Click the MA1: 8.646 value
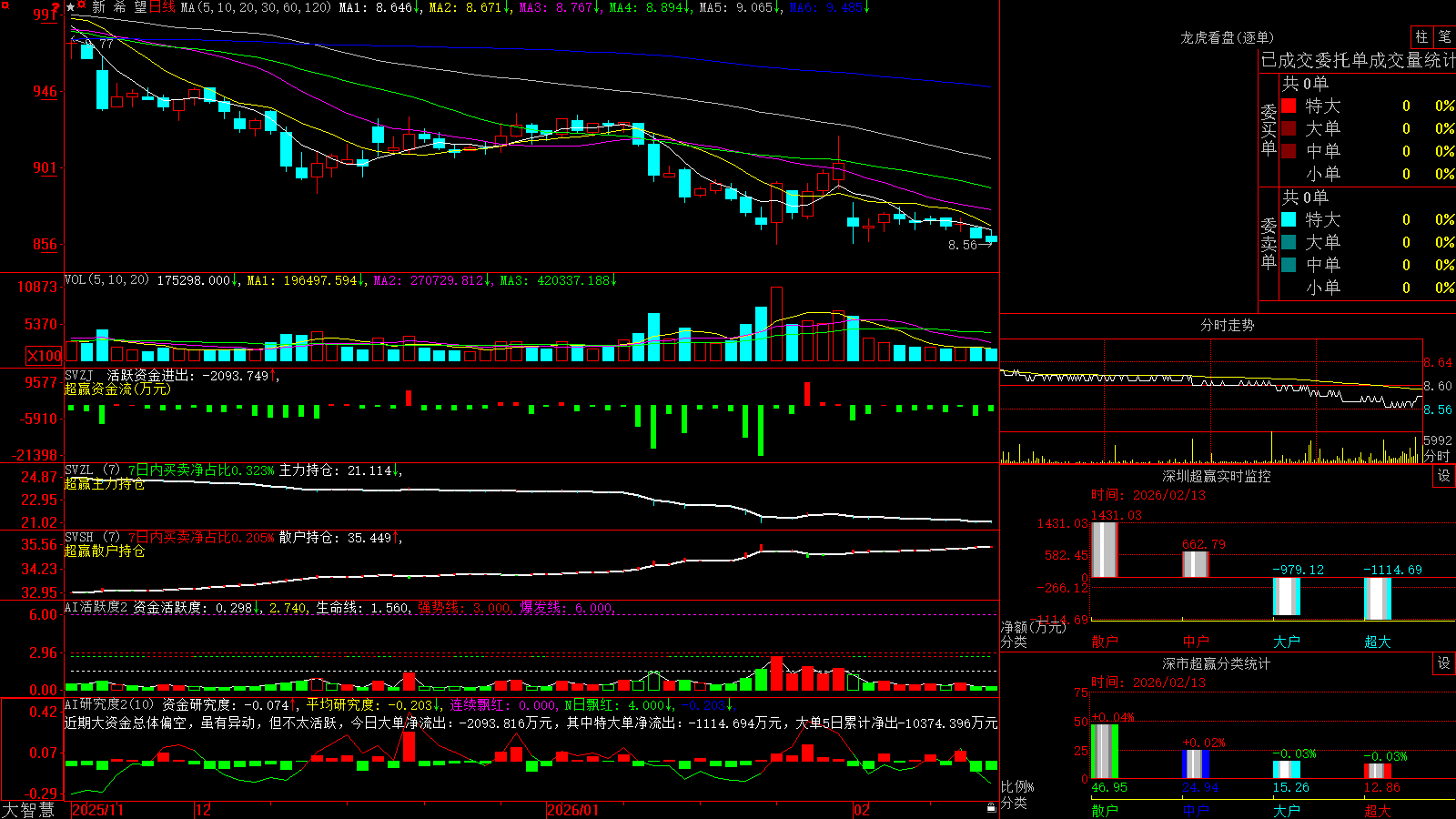This screenshot has width=1456, height=819. click(x=379, y=7)
